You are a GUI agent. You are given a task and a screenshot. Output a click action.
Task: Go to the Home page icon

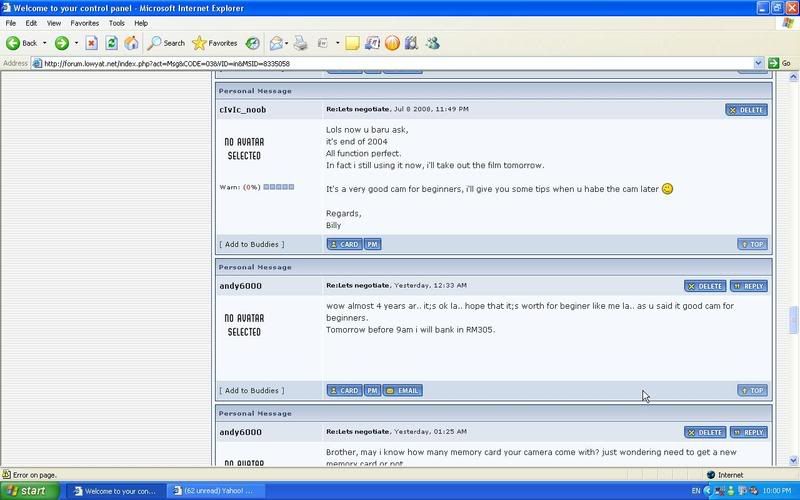pos(131,43)
